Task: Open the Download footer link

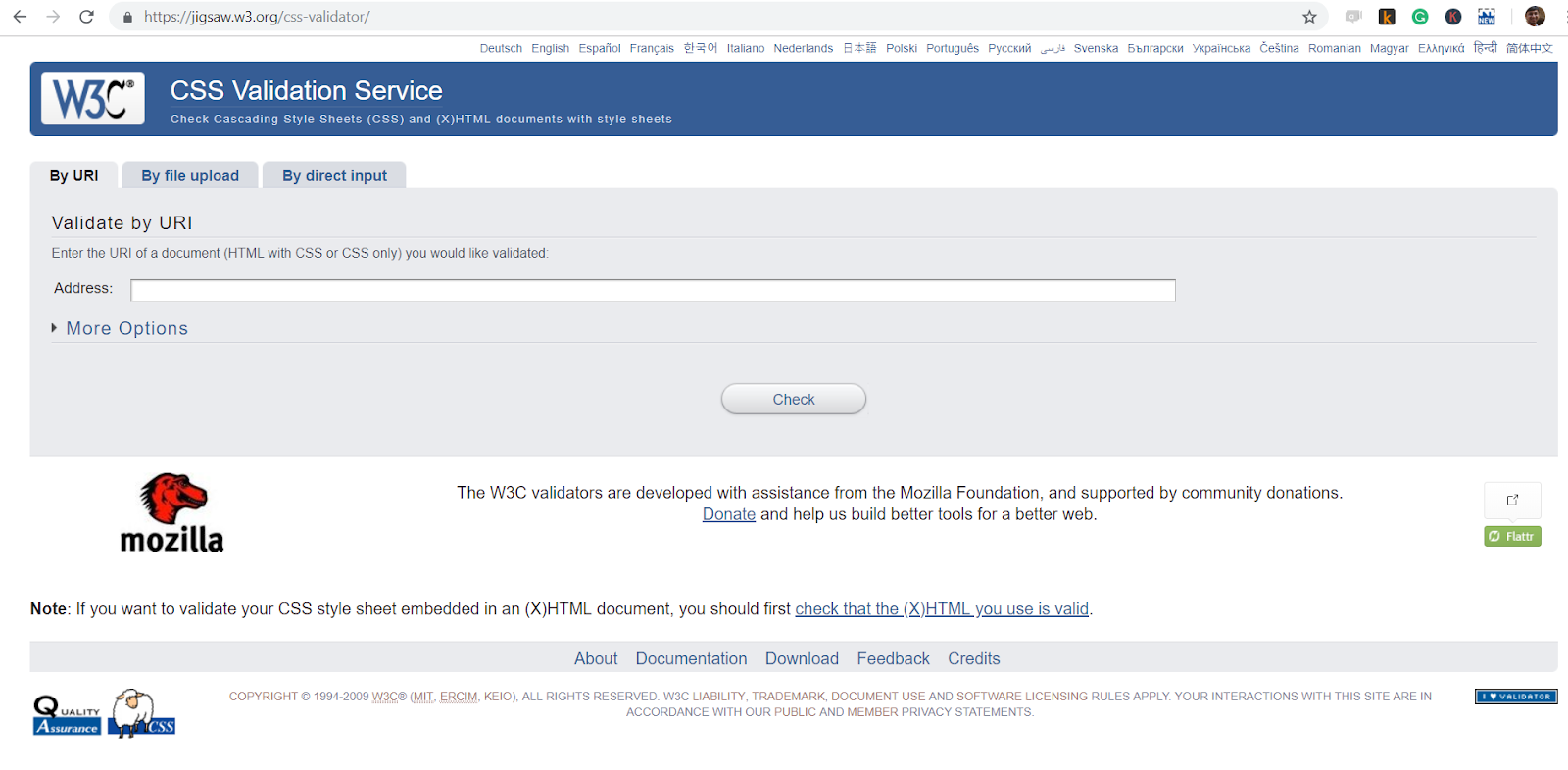Action: 802,659
